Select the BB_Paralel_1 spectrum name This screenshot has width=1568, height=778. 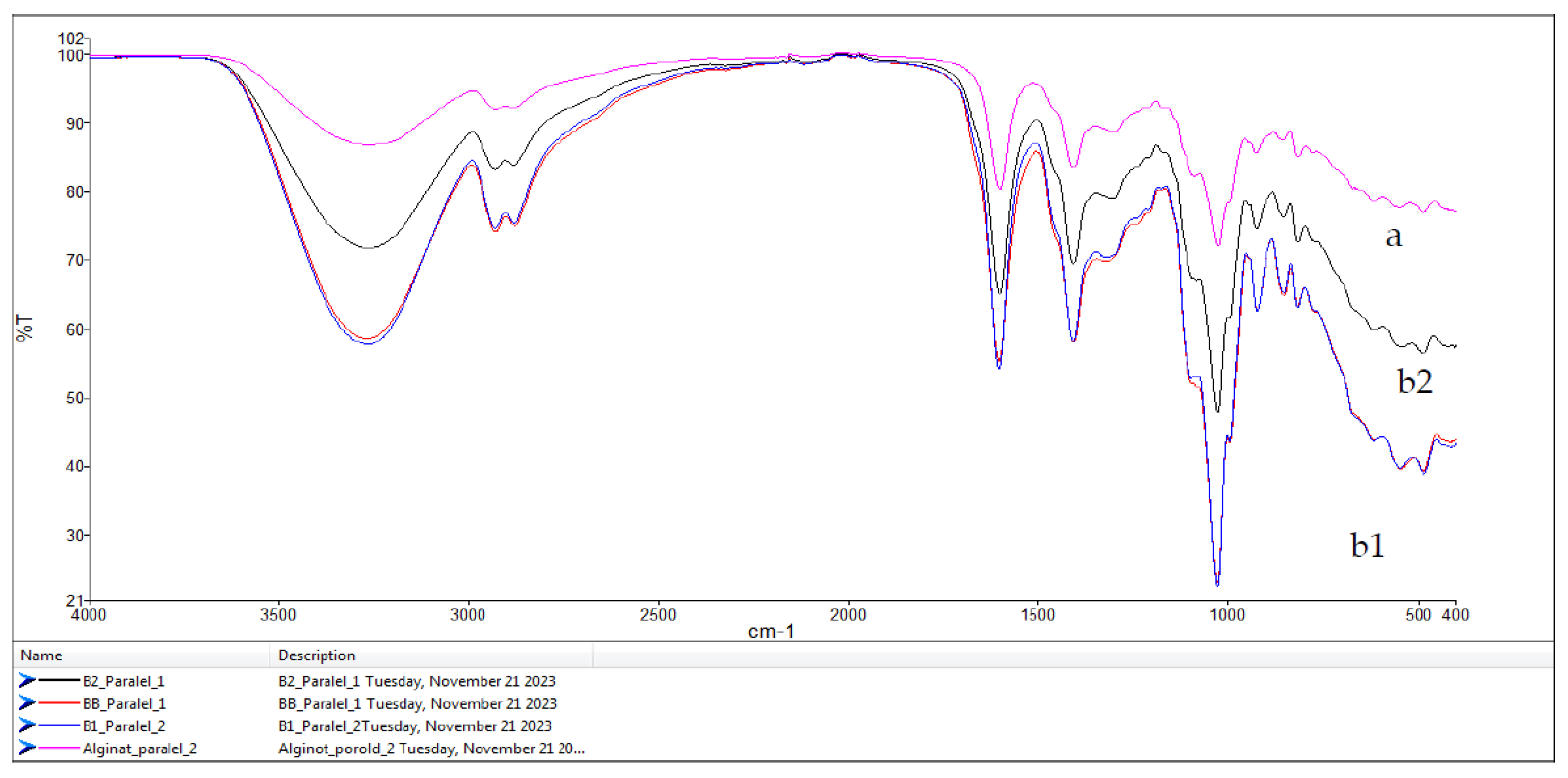click(124, 703)
